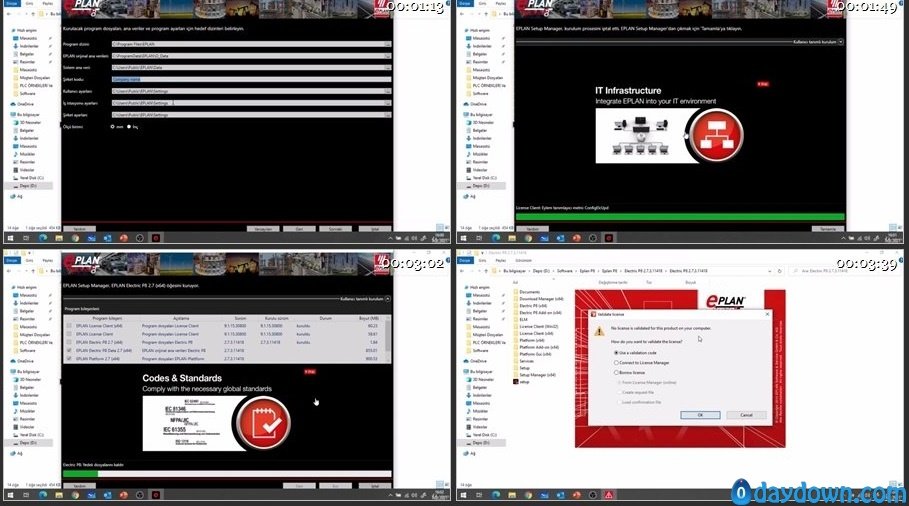Click in the 'Şirket kodu' input field

[x=251, y=79]
